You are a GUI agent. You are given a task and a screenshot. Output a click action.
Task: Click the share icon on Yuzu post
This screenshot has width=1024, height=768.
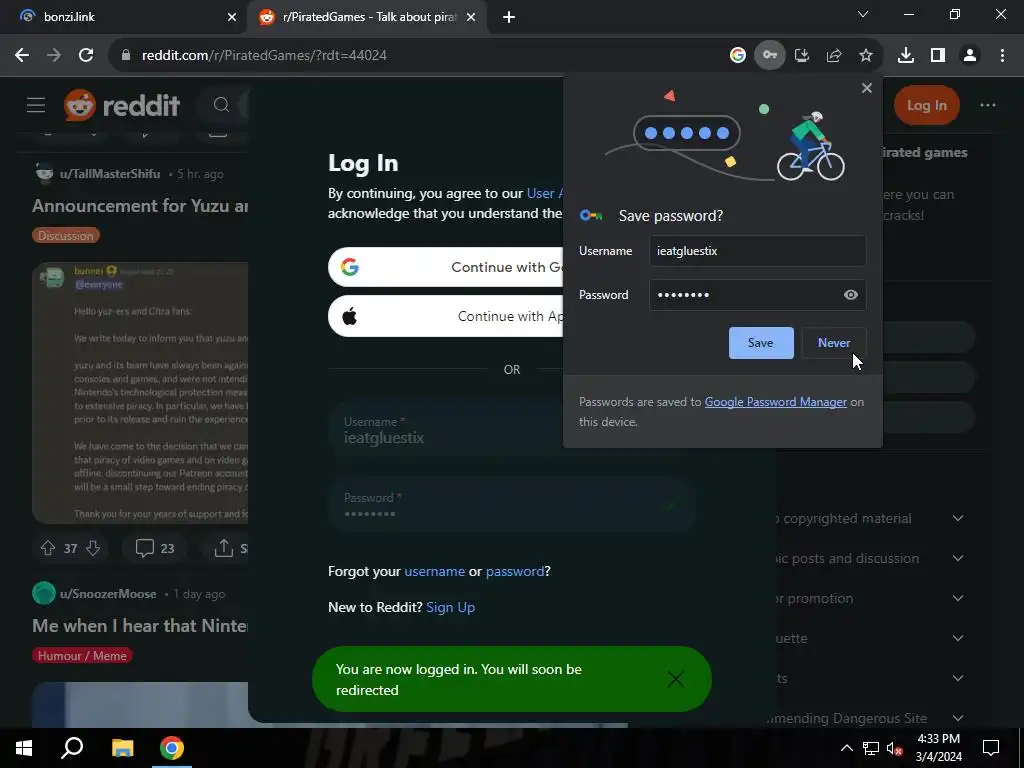pyautogui.click(x=224, y=548)
